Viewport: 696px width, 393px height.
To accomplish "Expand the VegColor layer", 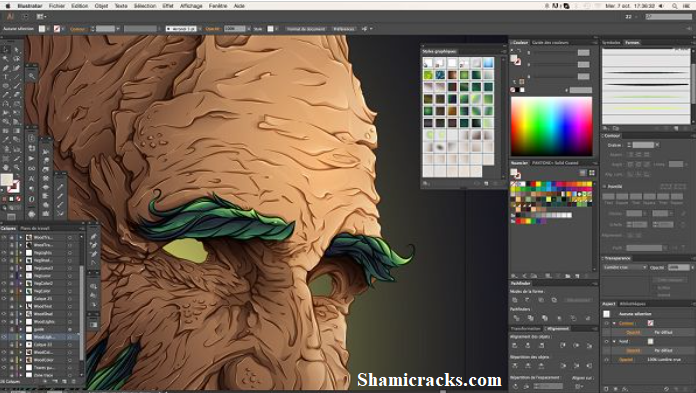I will click(21, 291).
